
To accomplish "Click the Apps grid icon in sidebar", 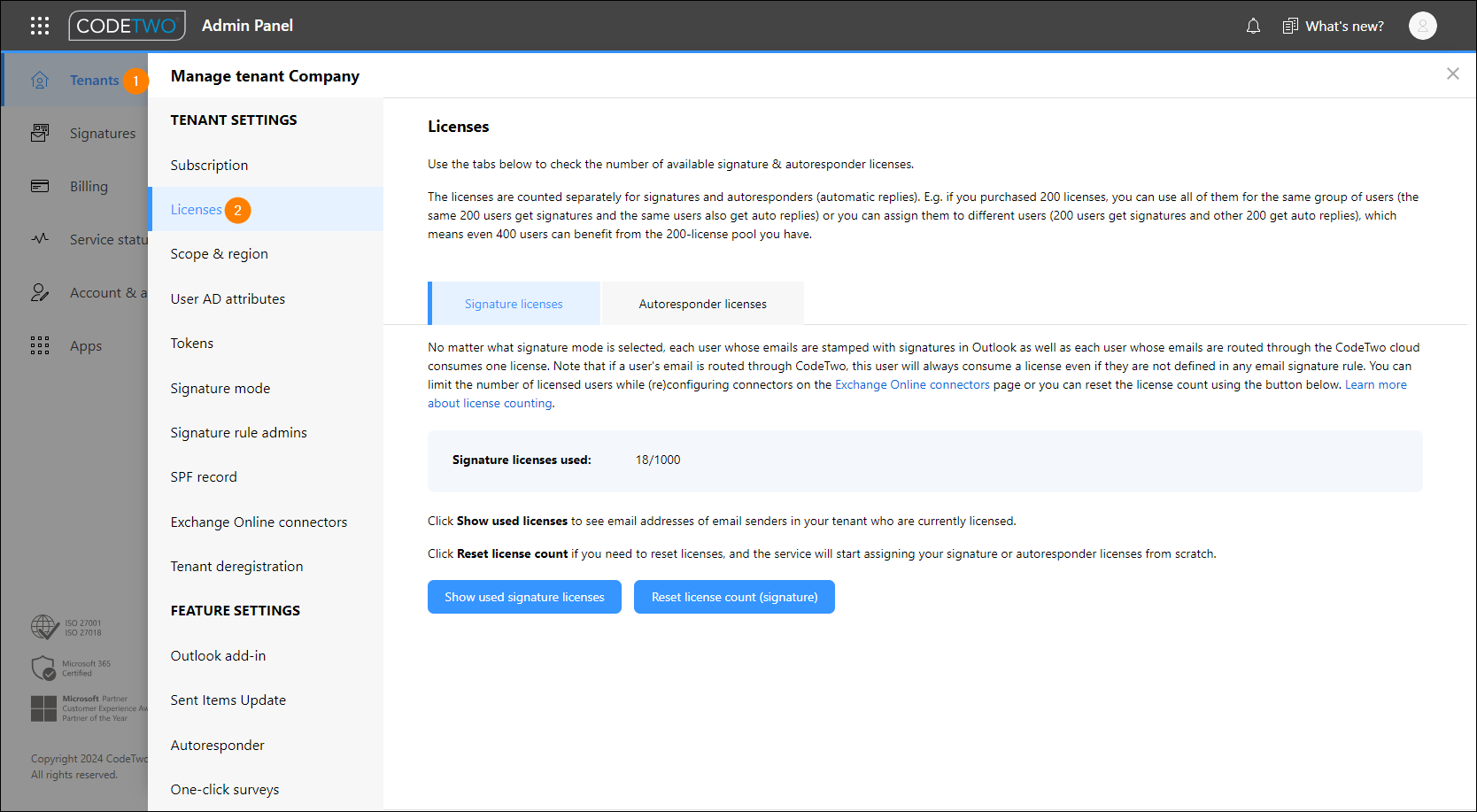I will pyautogui.click(x=40, y=345).
